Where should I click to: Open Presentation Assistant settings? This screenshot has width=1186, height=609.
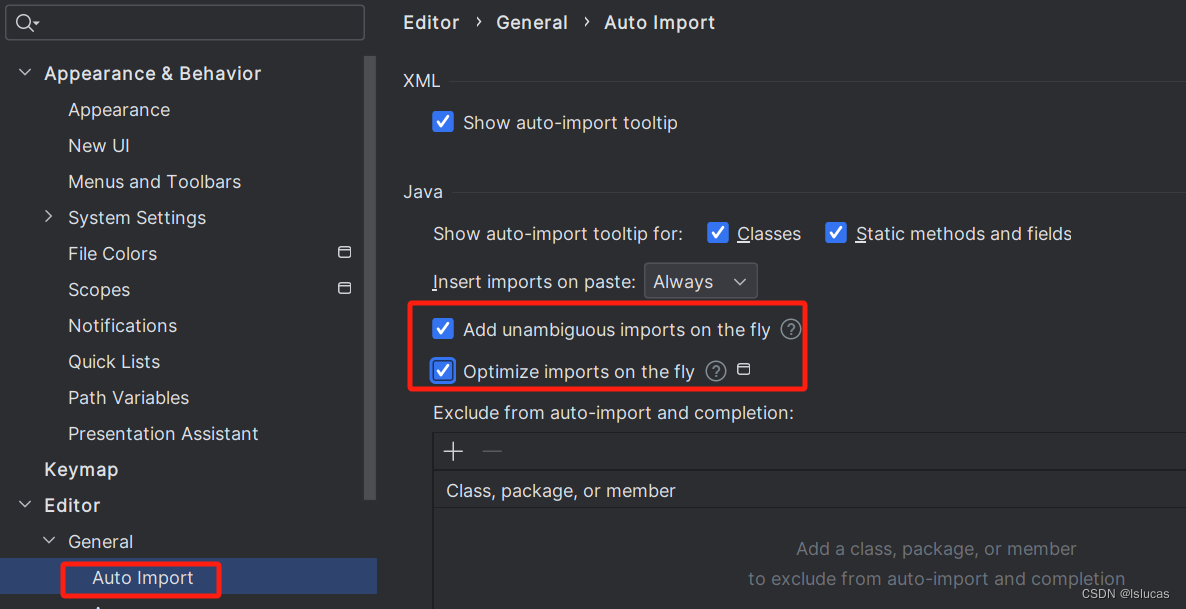coord(163,433)
